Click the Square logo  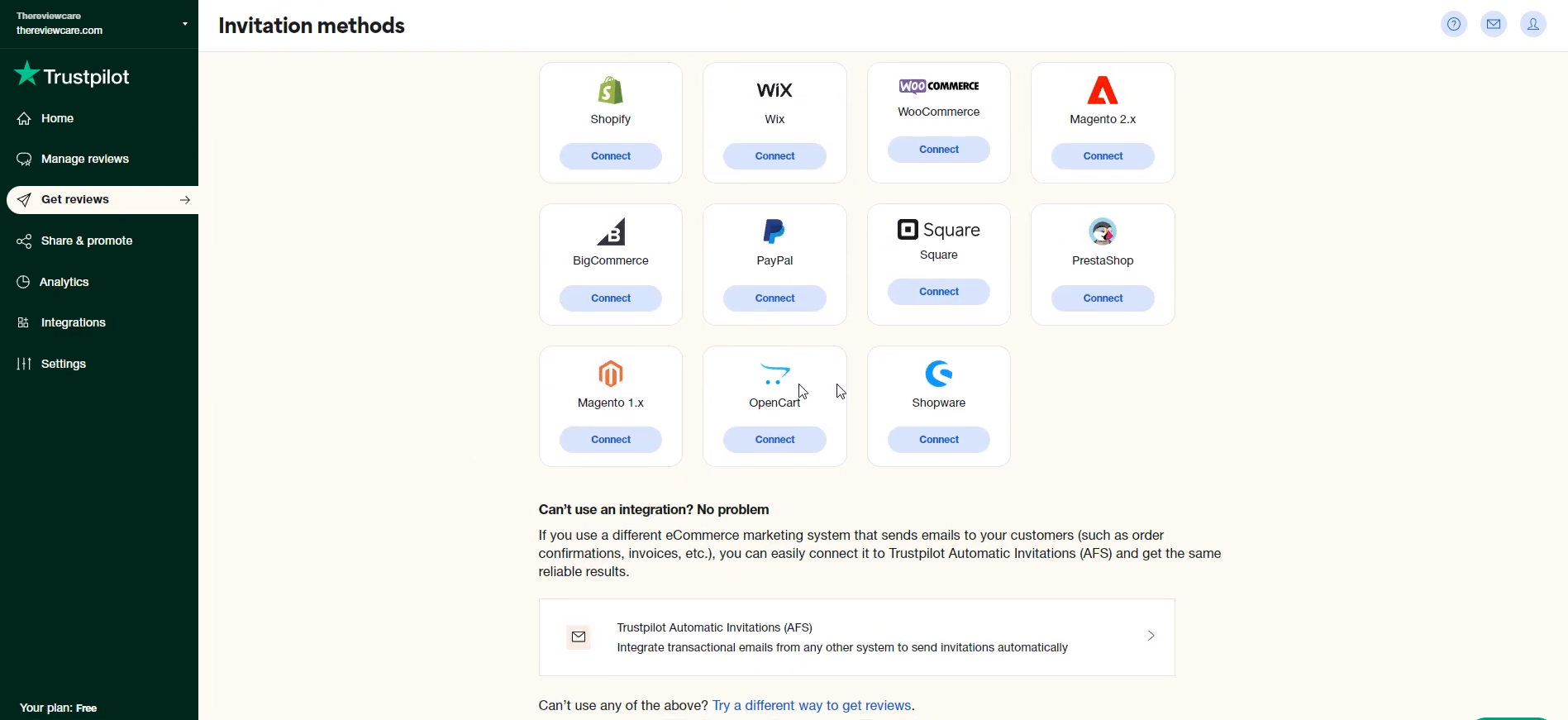click(939, 230)
